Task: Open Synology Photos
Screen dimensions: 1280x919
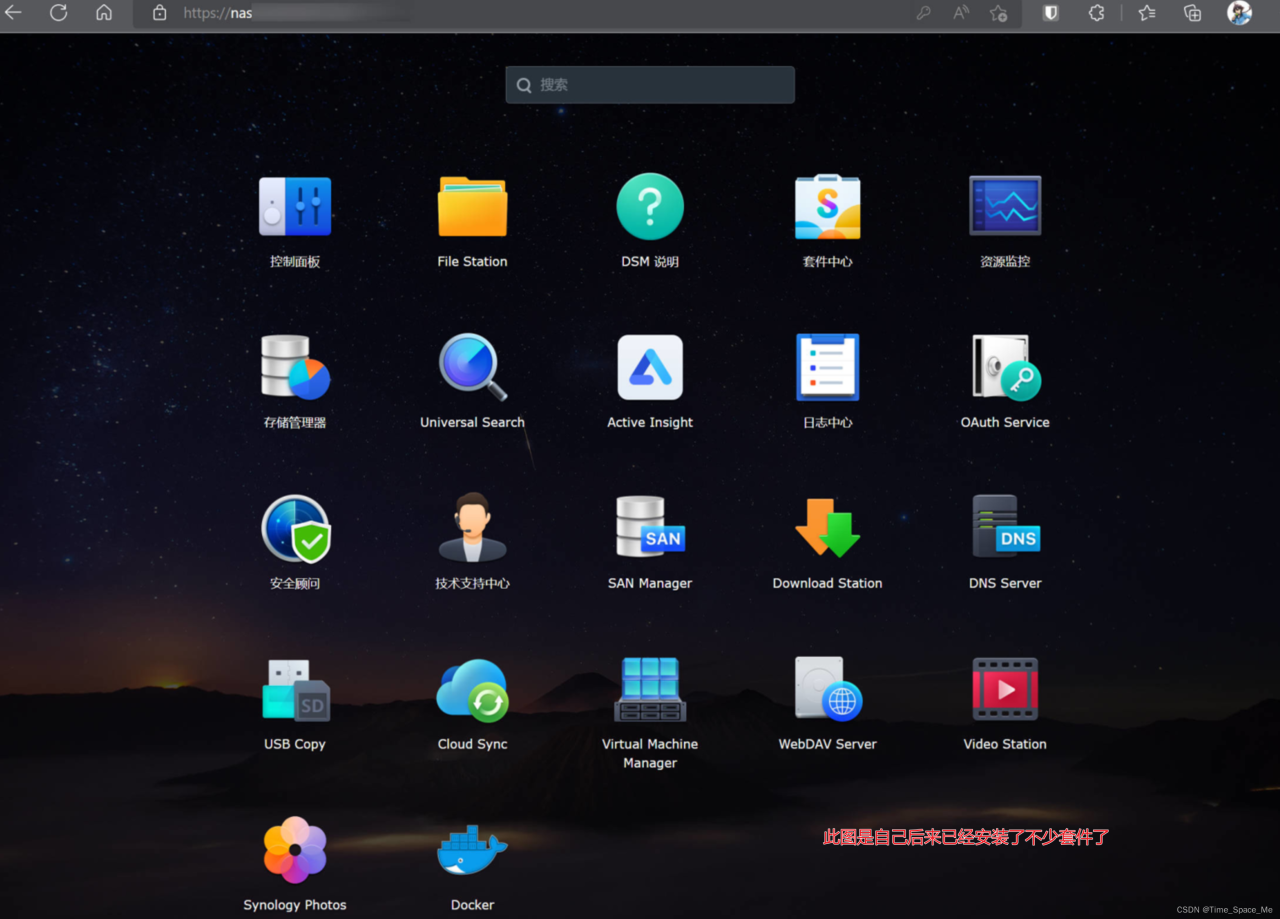Action: pyautogui.click(x=295, y=851)
